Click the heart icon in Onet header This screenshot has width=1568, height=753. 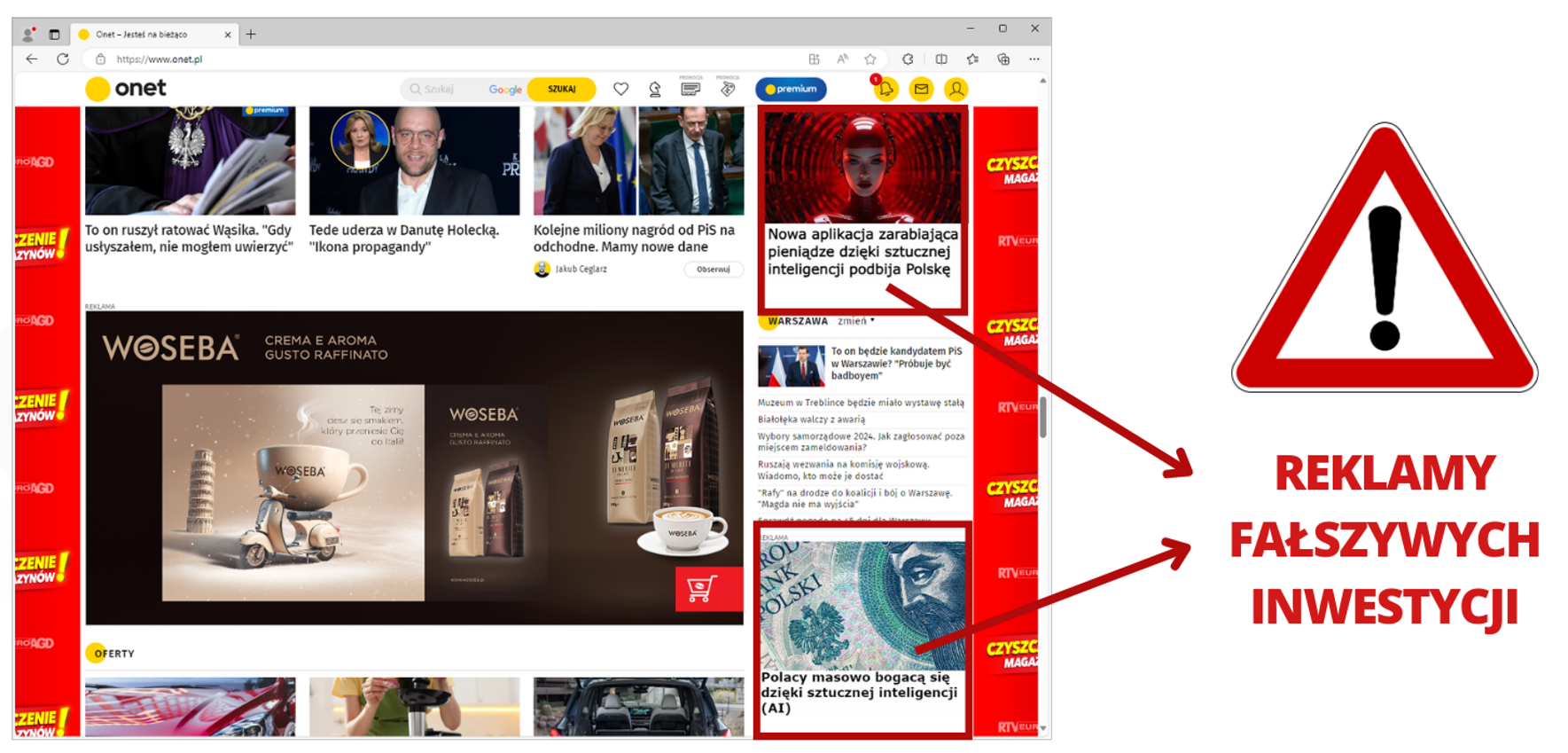click(620, 90)
